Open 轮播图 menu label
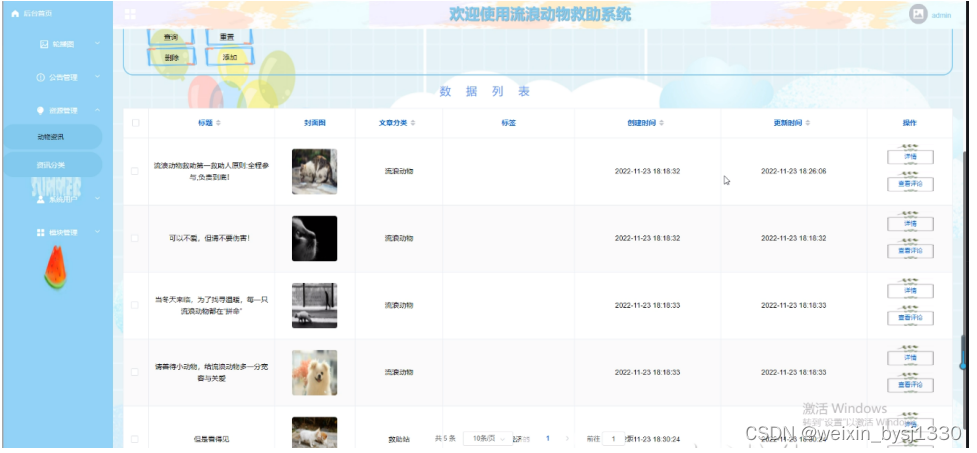This screenshot has width=977, height=453. pos(64,44)
